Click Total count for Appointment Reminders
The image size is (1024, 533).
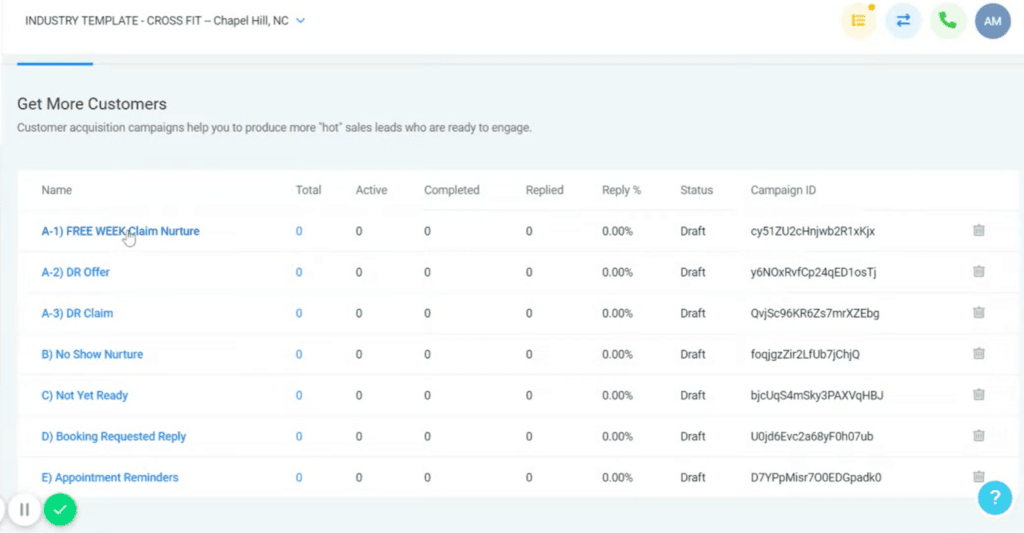pyautogui.click(x=298, y=477)
